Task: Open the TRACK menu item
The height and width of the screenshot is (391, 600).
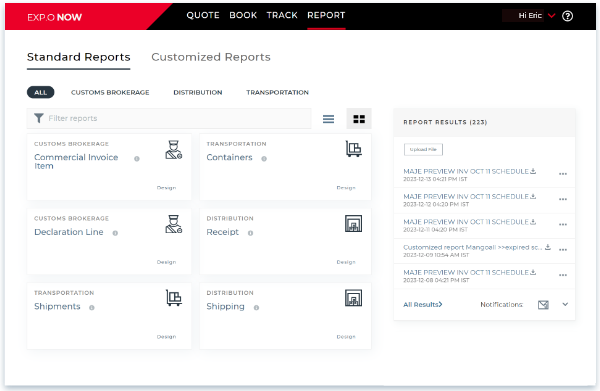Action: [x=282, y=15]
